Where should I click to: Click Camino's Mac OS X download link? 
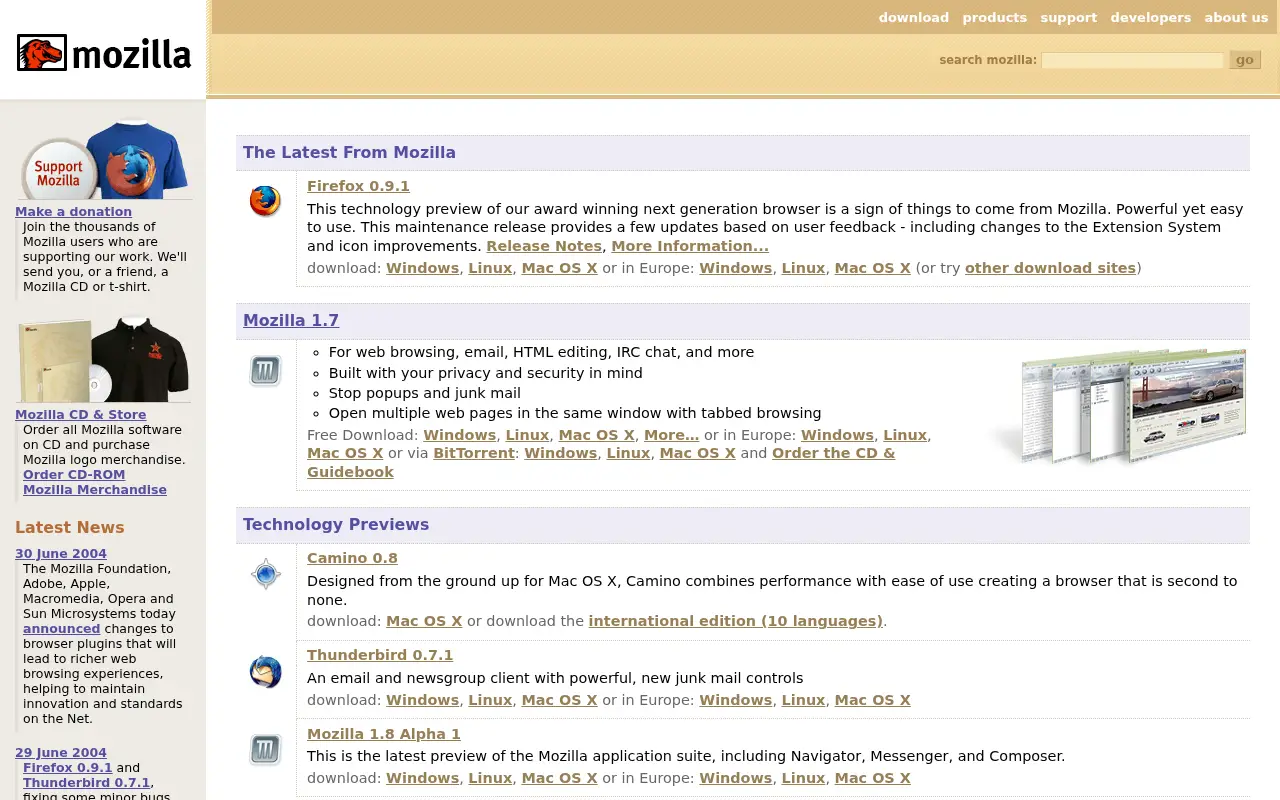424,621
